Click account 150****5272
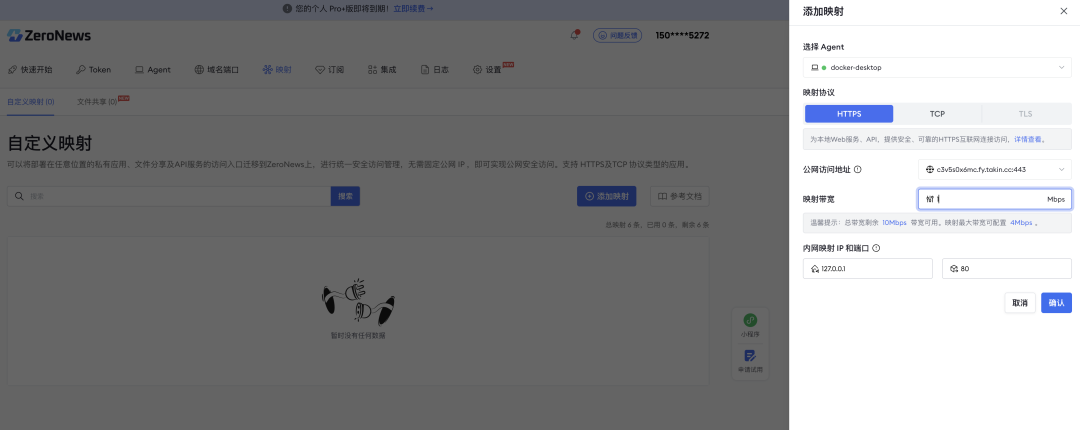1080x430 pixels. tap(682, 35)
